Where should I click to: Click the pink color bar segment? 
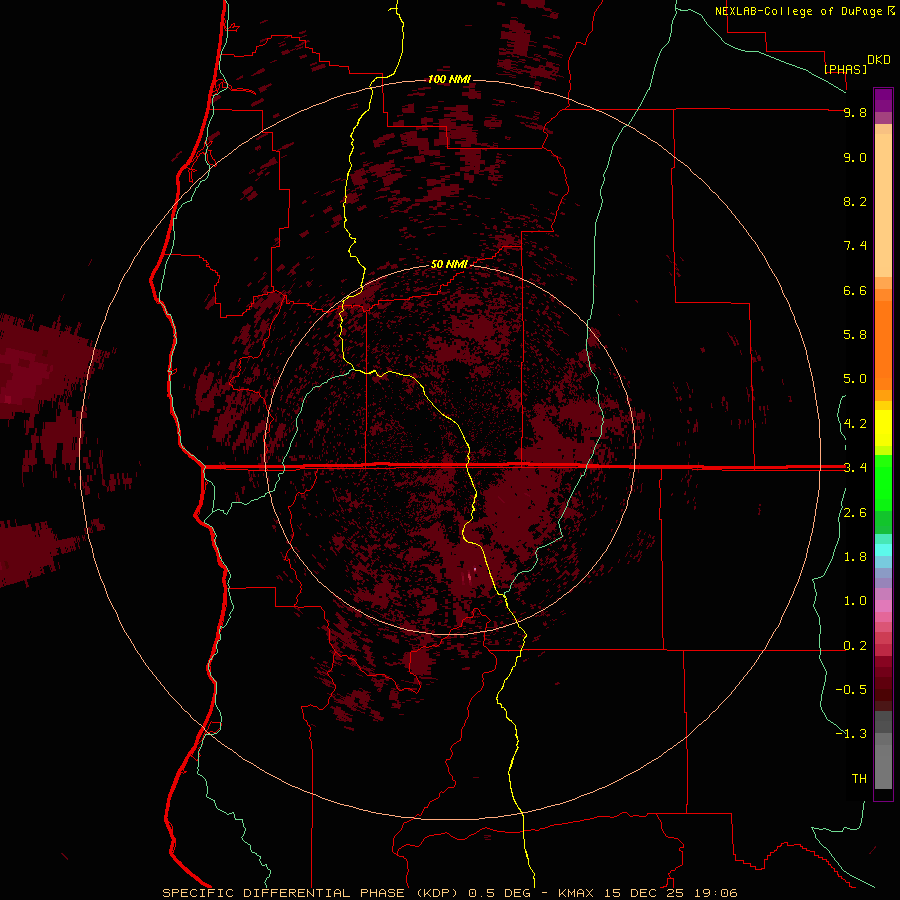[x=883, y=606]
